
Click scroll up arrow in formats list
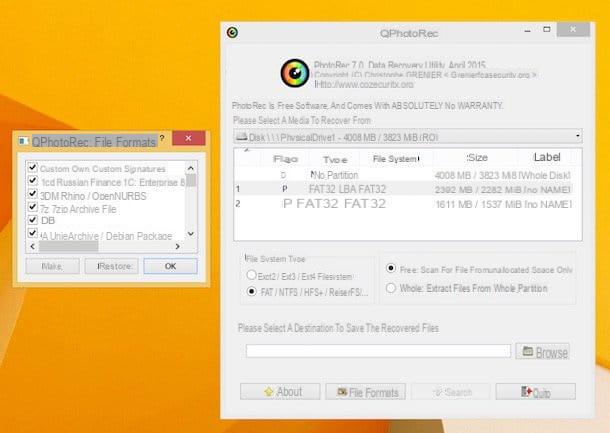point(191,168)
